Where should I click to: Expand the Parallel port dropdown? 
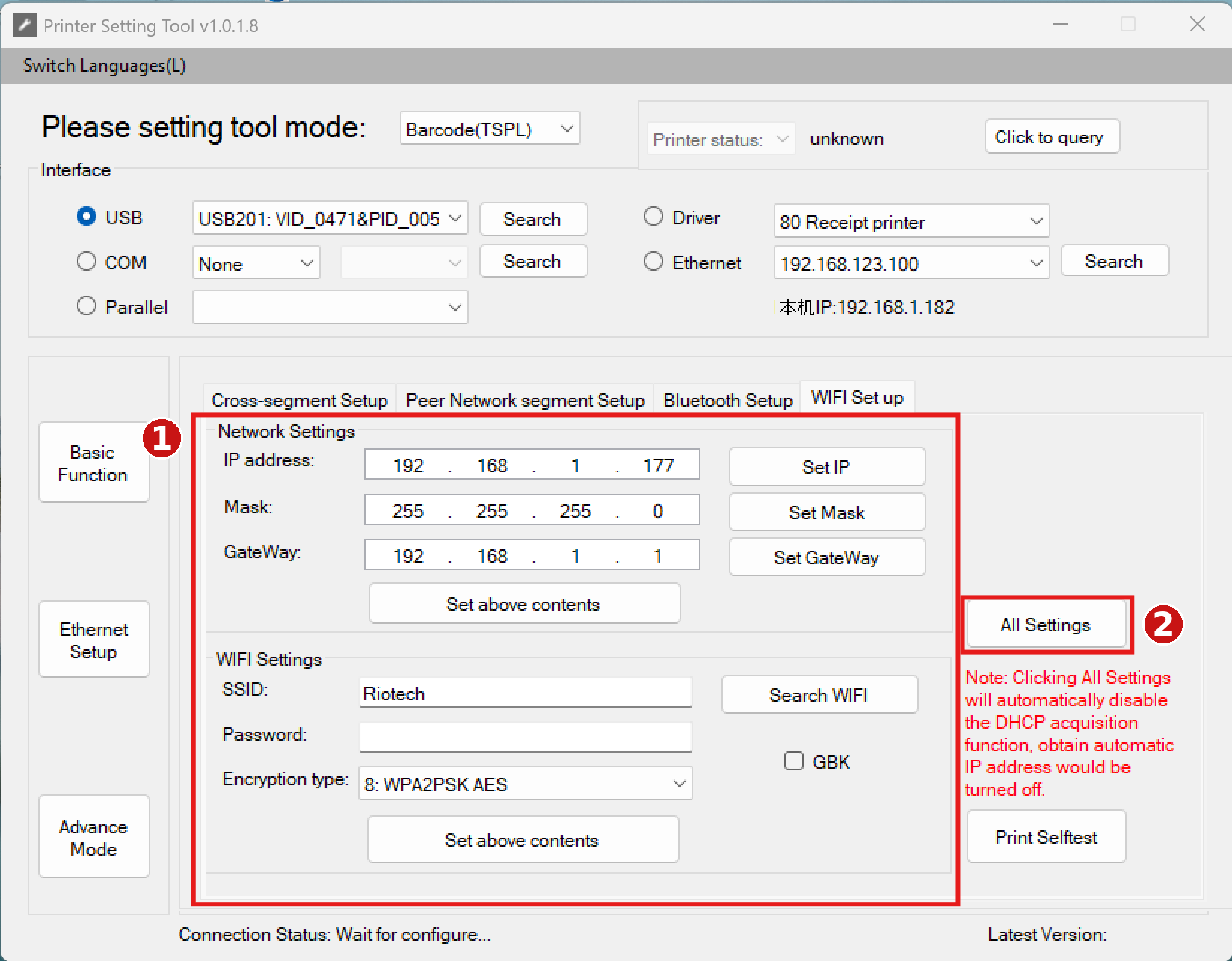(330, 307)
